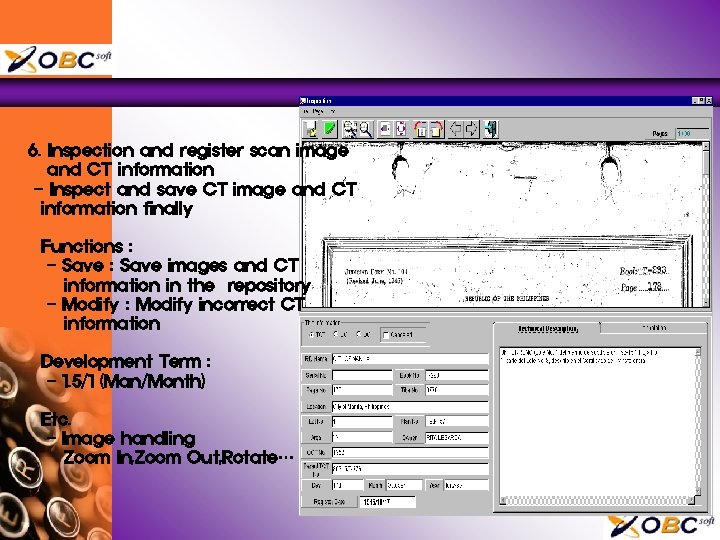Click the Location field with City of Manila
Screen dimensions: 720x540
pyautogui.click(x=410, y=407)
